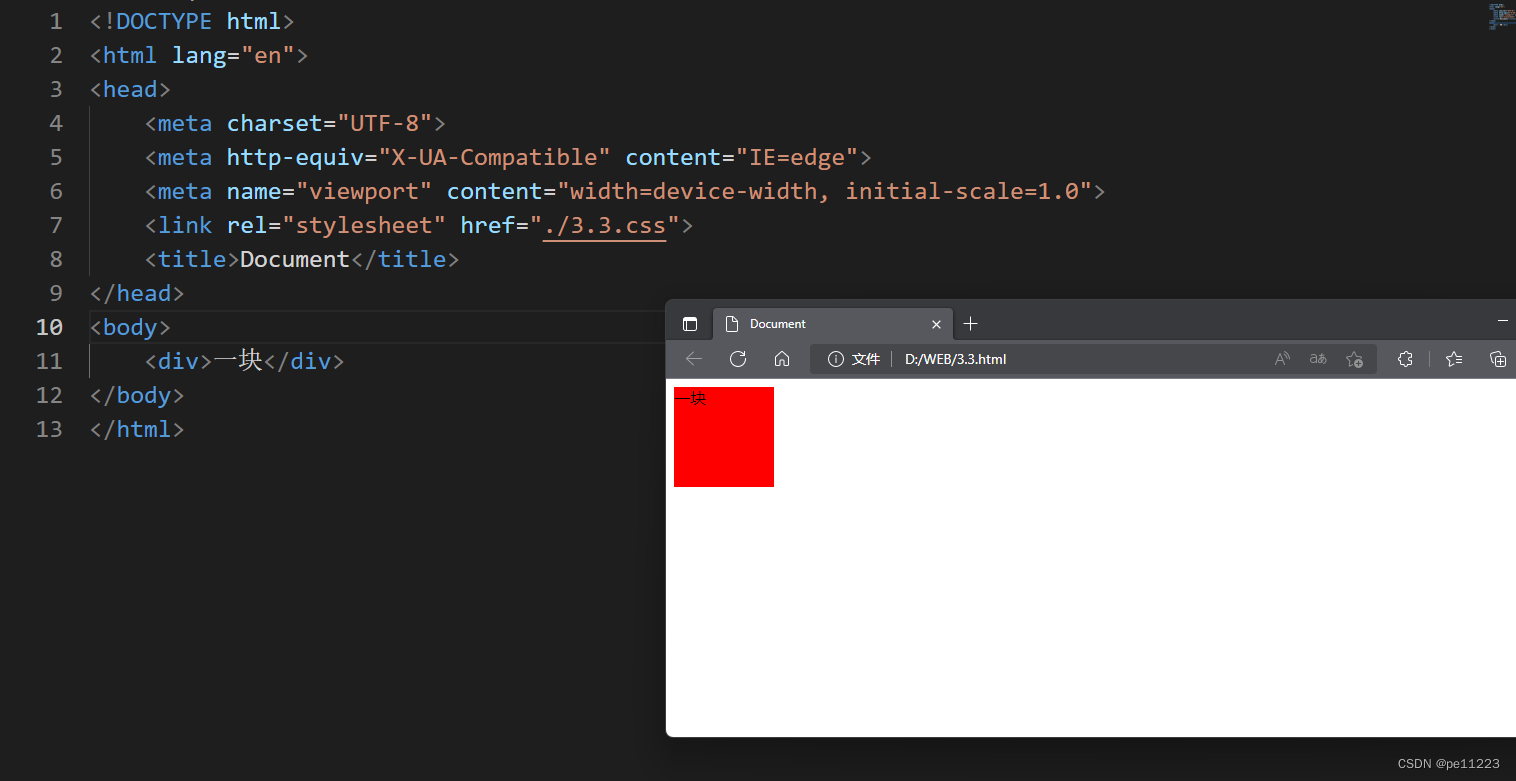
Task: Click the body opening tag on line 10
Action: (130, 327)
